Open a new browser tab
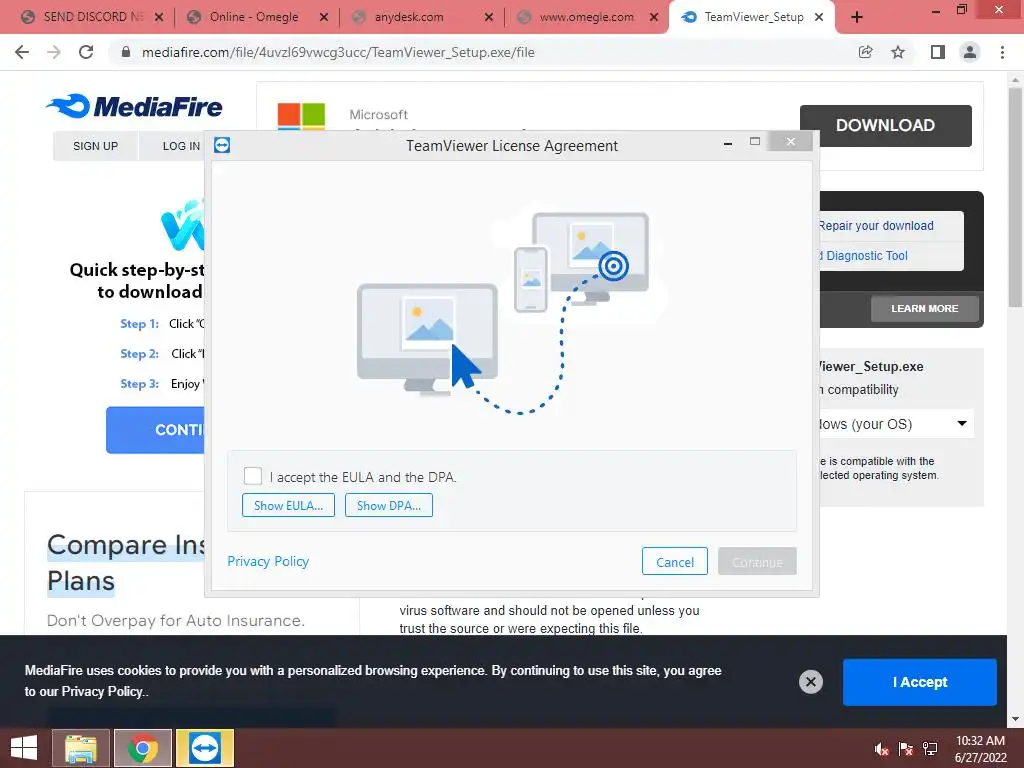1024x768 pixels. click(x=857, y=18)
